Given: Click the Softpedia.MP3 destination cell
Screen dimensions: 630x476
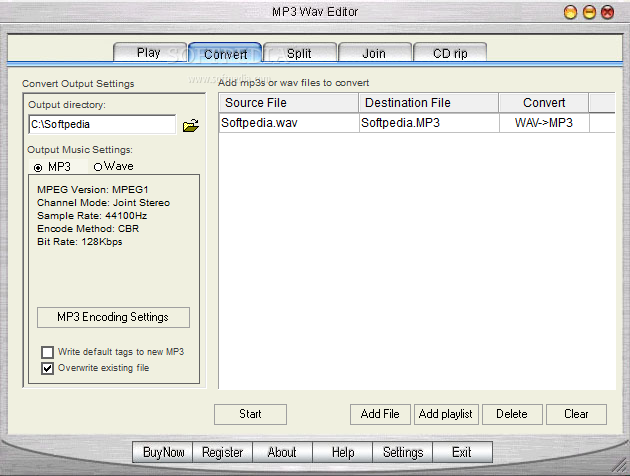Looking at the screenshot, I should tap(429, 123).
